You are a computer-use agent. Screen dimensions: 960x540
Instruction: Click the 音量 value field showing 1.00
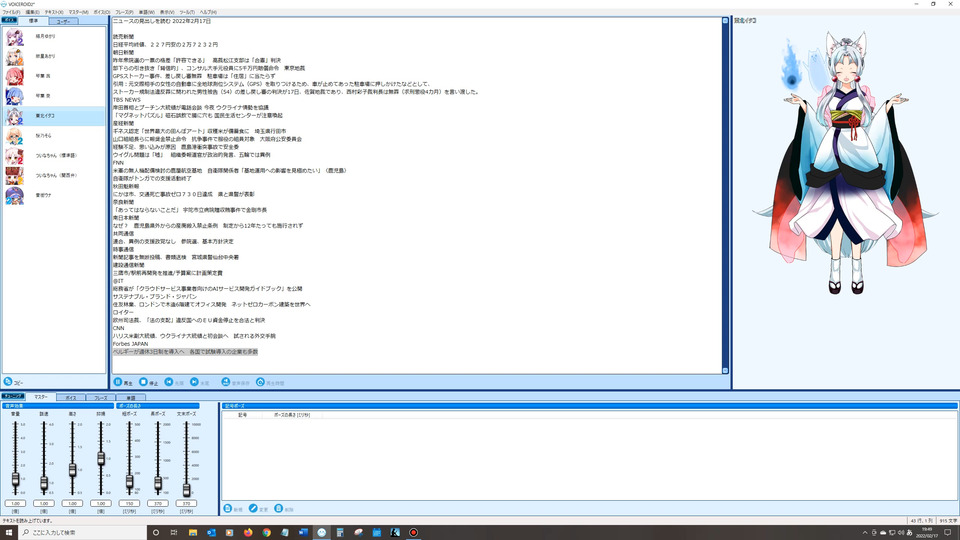[15, 503]
